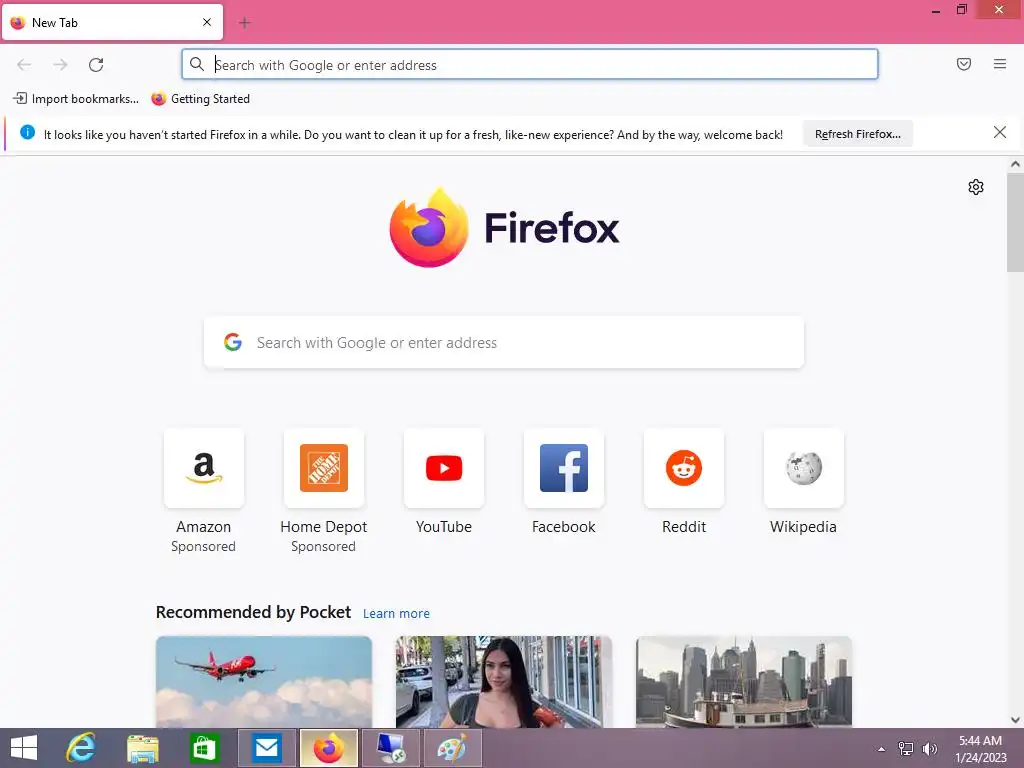This screenshot has width=1024, height=768.
Task: Open the Save to Pocket icon
Action: point(963,64)
